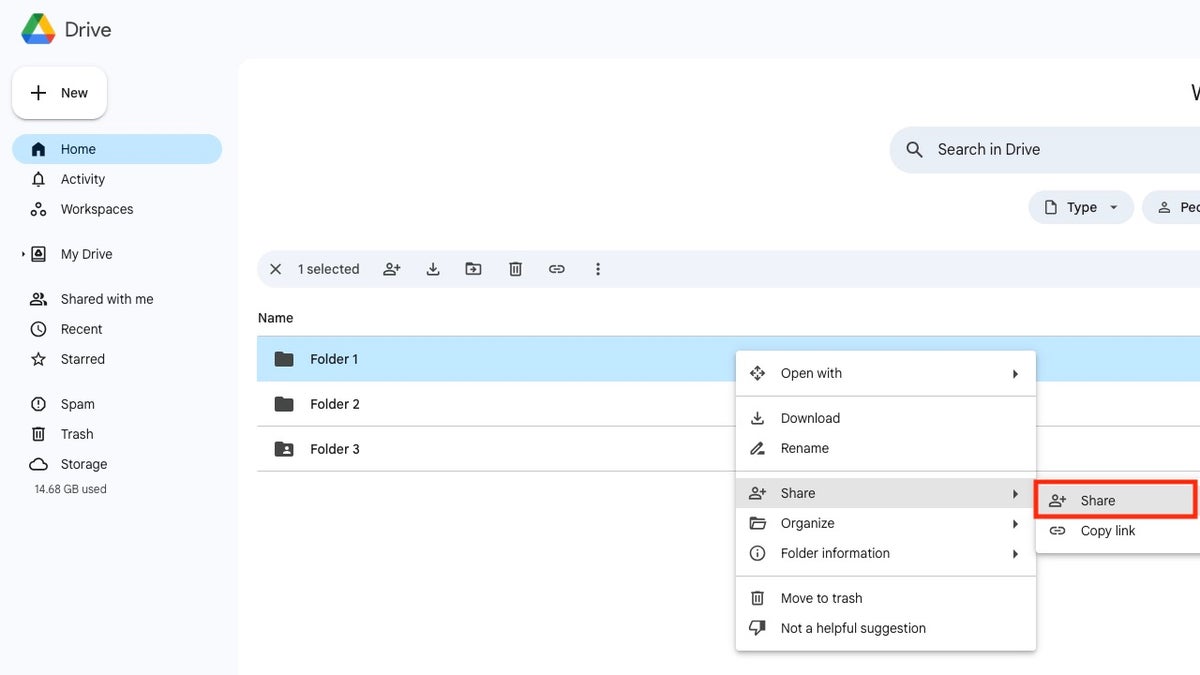Screen dimensions: 1200x675
Task: Open Activity in the sidebar
Action: (x=82, y=179)
